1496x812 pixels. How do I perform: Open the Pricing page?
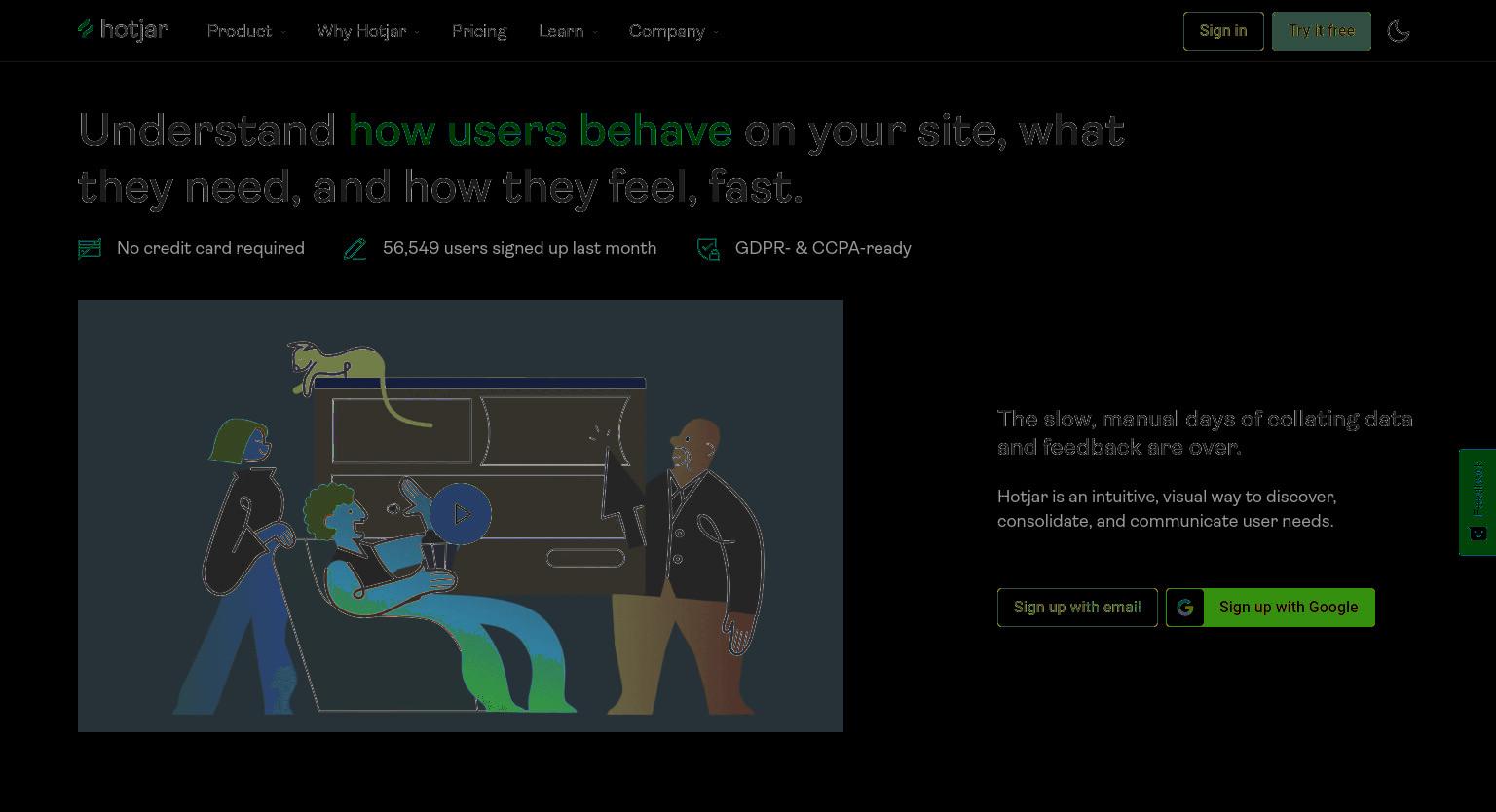click(x=479, y=31)
